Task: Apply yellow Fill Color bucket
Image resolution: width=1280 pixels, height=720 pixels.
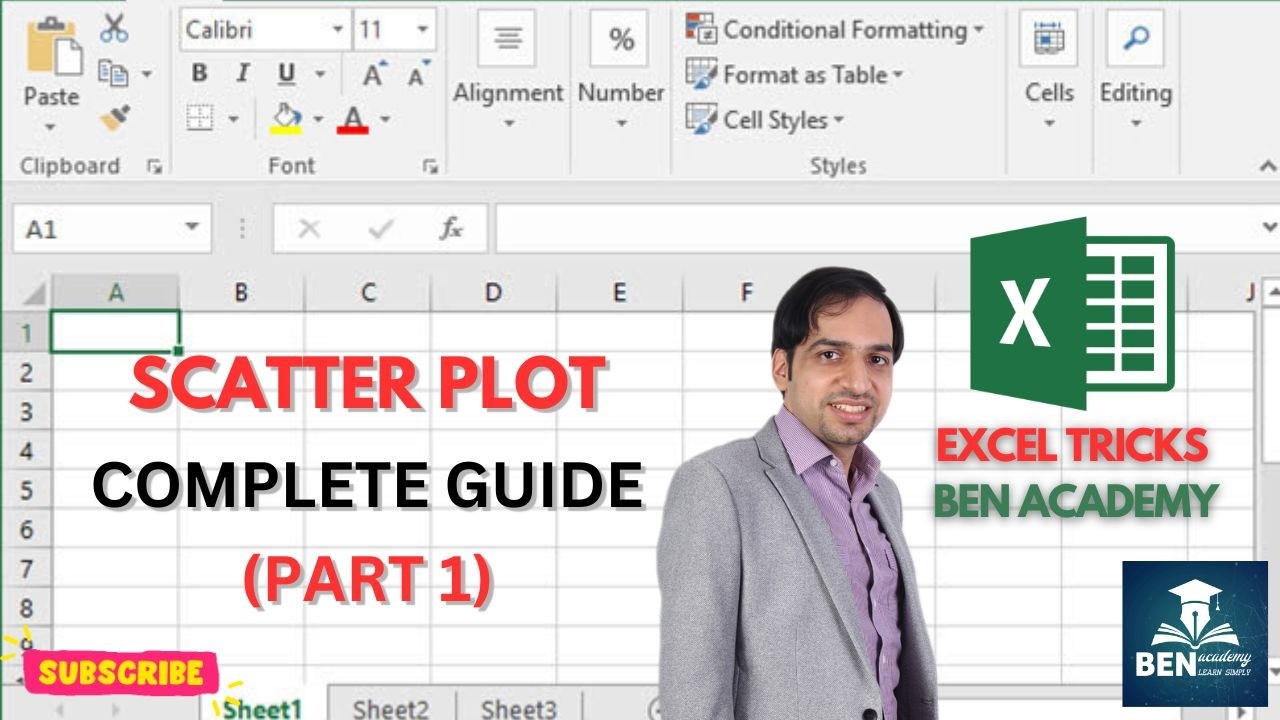Action: click(287, 119)
